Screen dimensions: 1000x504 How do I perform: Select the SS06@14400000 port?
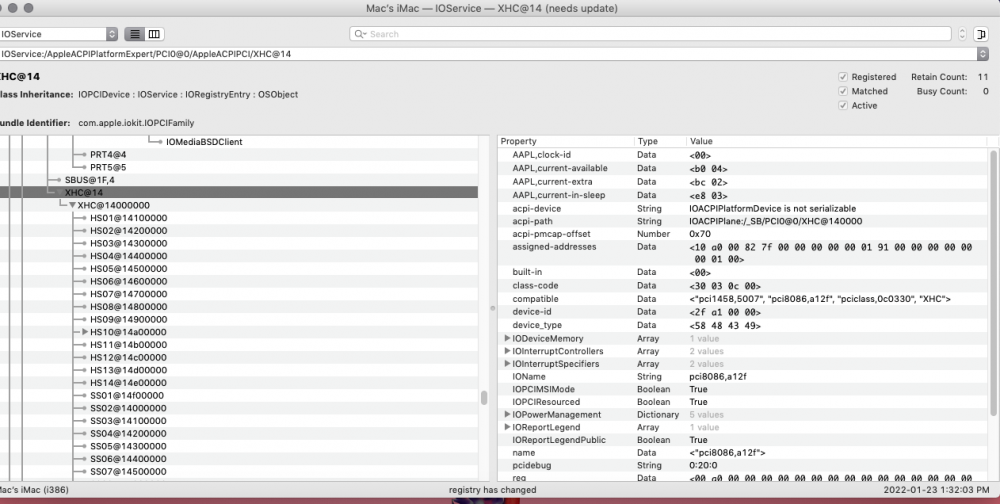click(x=128, y=459)
